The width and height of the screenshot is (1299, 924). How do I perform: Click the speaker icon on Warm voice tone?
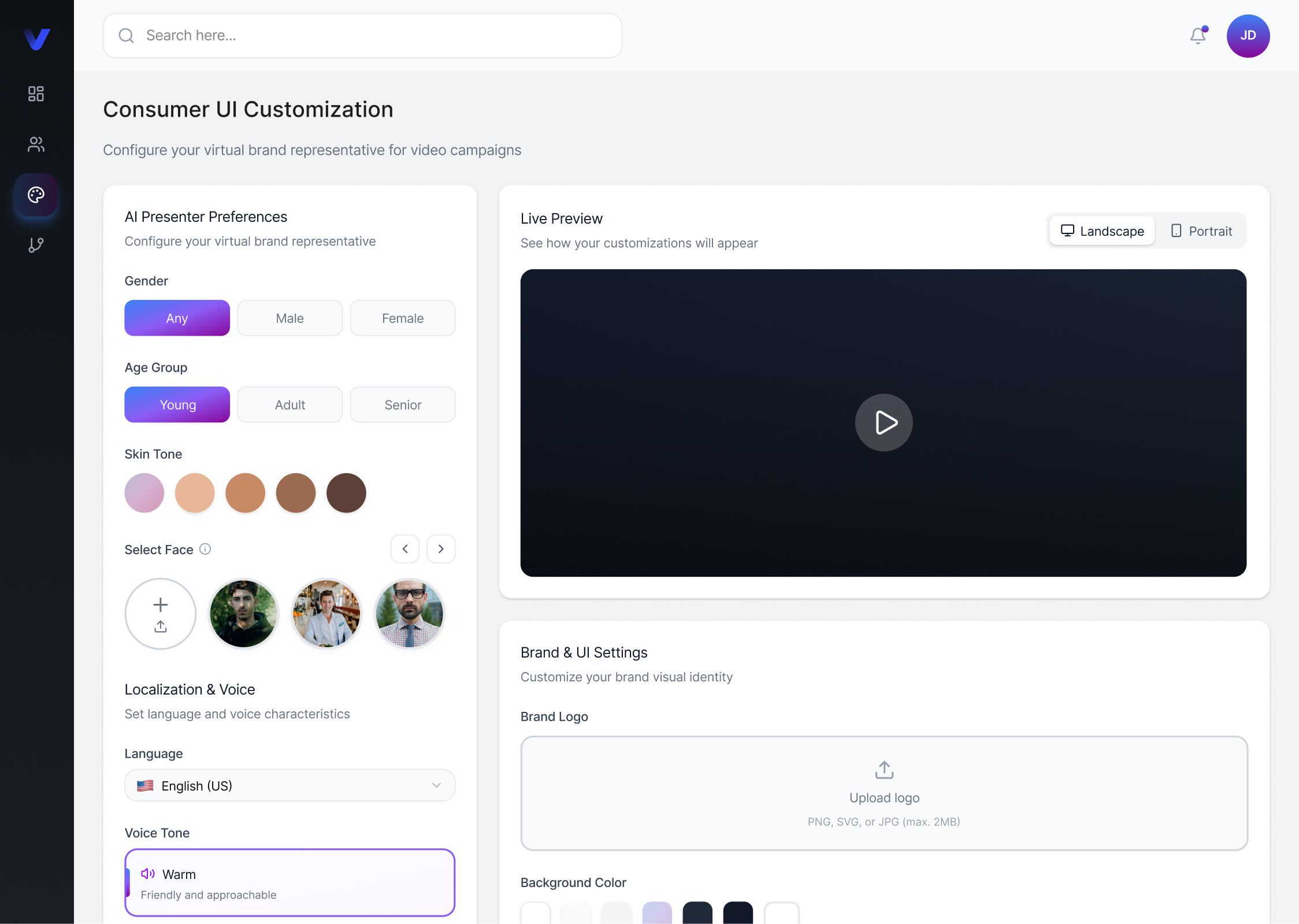tap(148, 874)
